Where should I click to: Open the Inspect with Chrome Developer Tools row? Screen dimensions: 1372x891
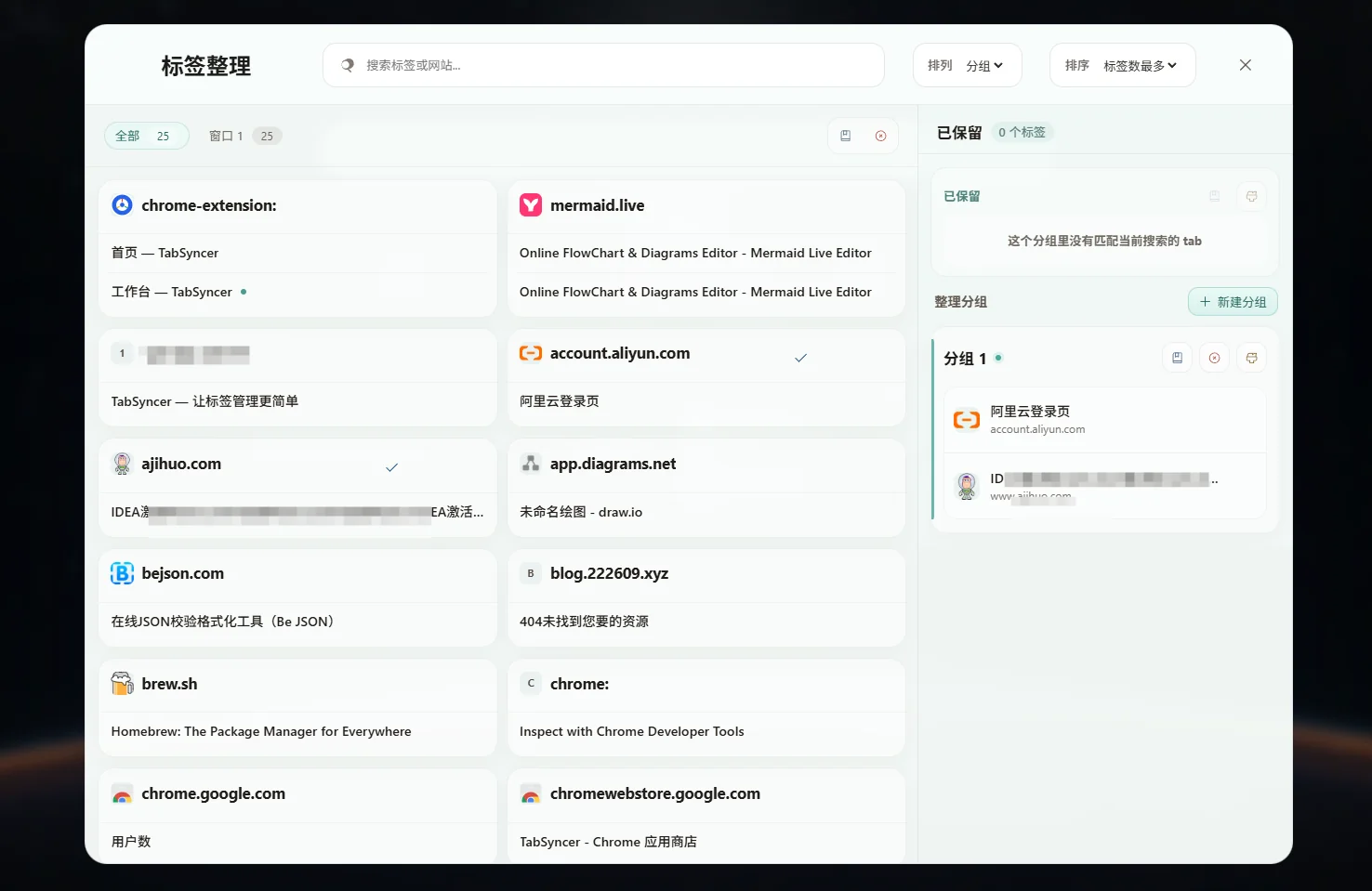(706, 731)
